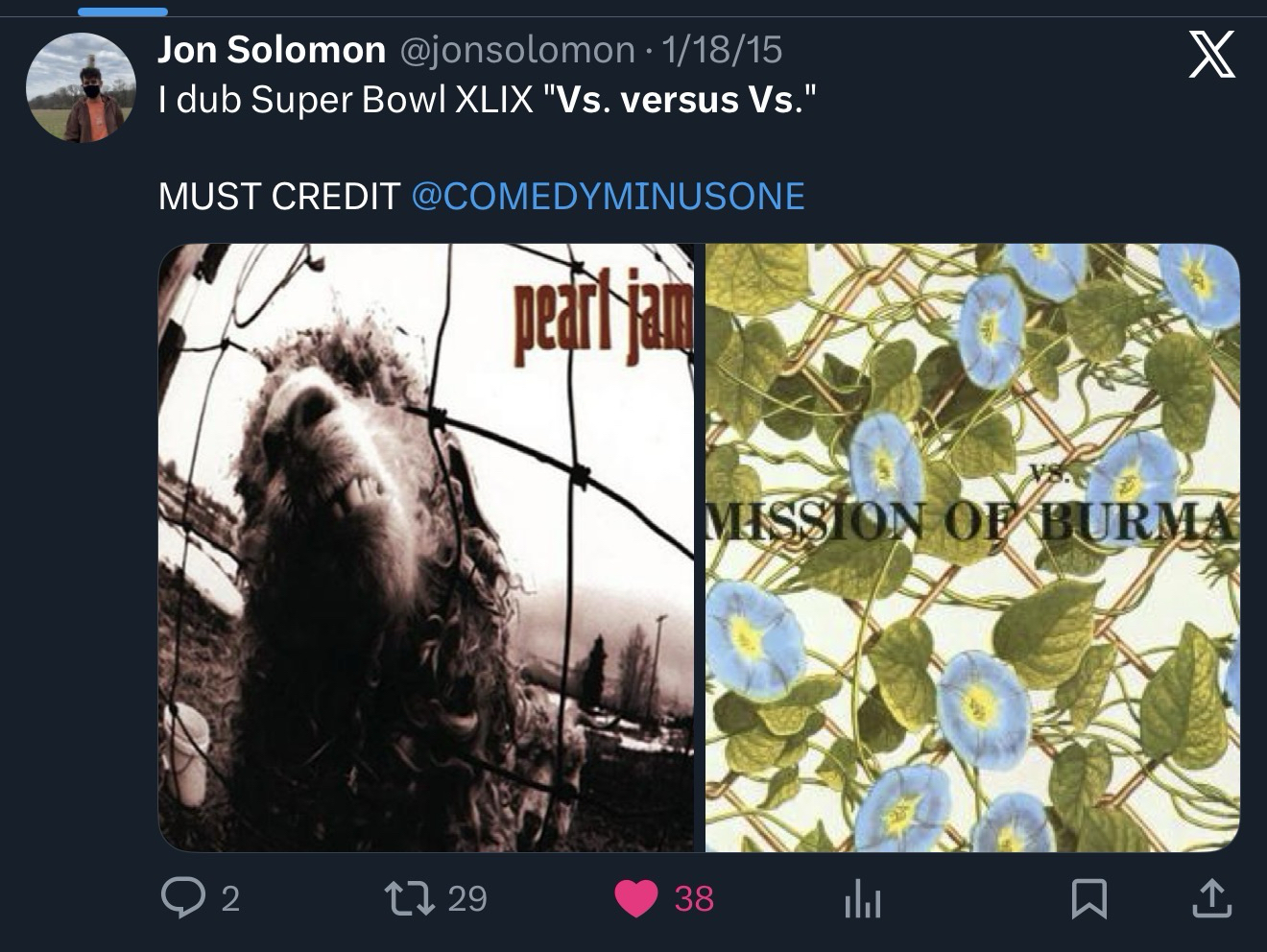Viewport: 1267px width, 952px height.
Task: Open the @COMEDYMINUSONE mention link
Action: tap(608, 197)
